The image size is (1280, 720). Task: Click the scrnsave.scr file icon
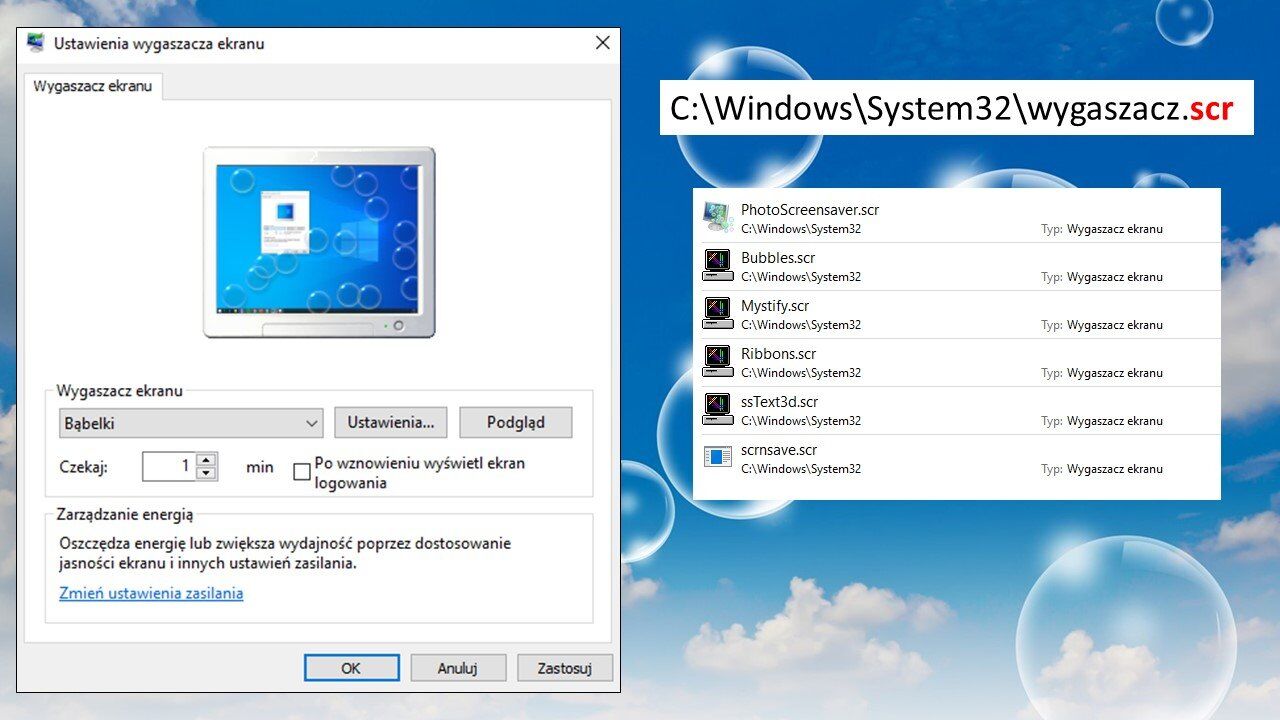(717, 458)
